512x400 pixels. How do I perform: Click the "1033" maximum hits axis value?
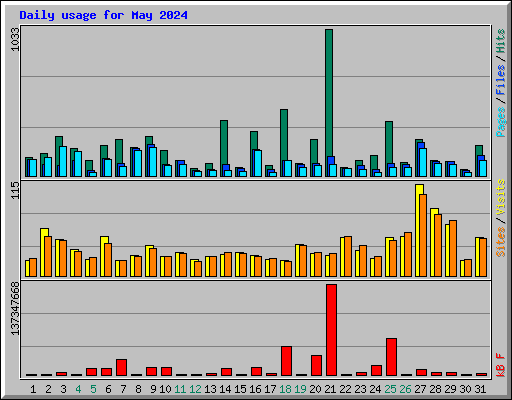coord(15,39)
